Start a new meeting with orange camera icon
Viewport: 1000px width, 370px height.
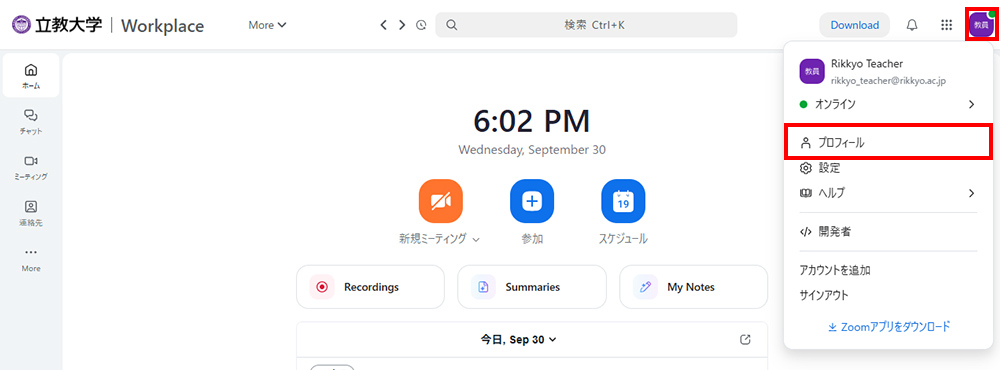point(440,201)
